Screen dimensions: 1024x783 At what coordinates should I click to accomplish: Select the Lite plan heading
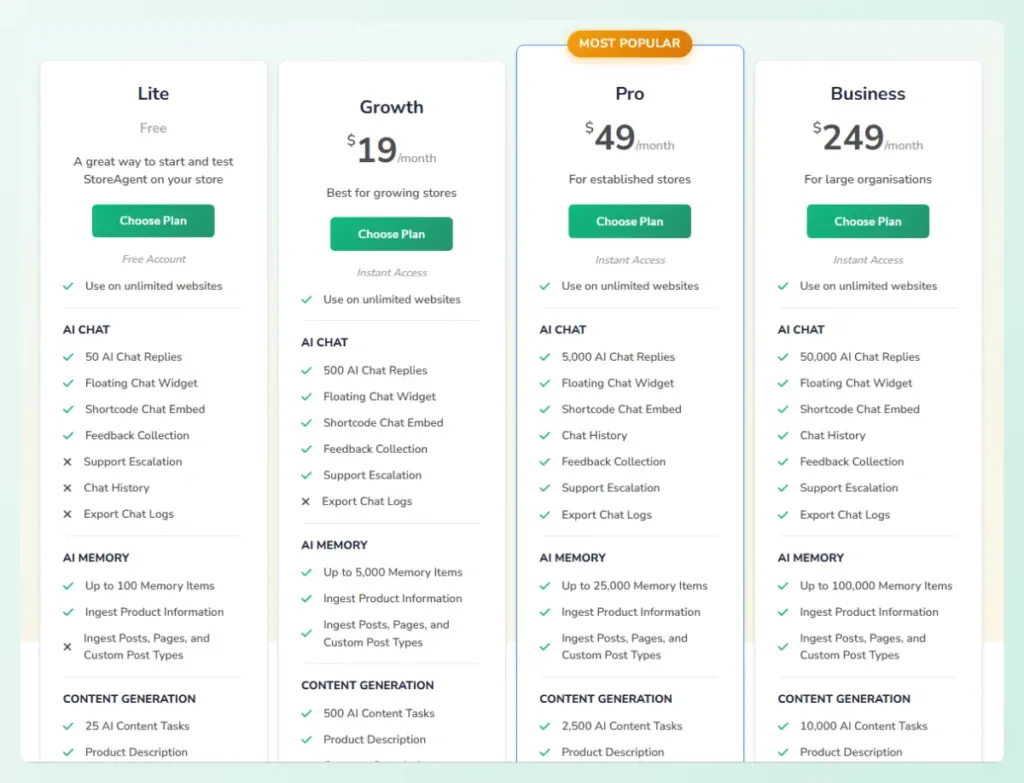(x=152, y=94)
